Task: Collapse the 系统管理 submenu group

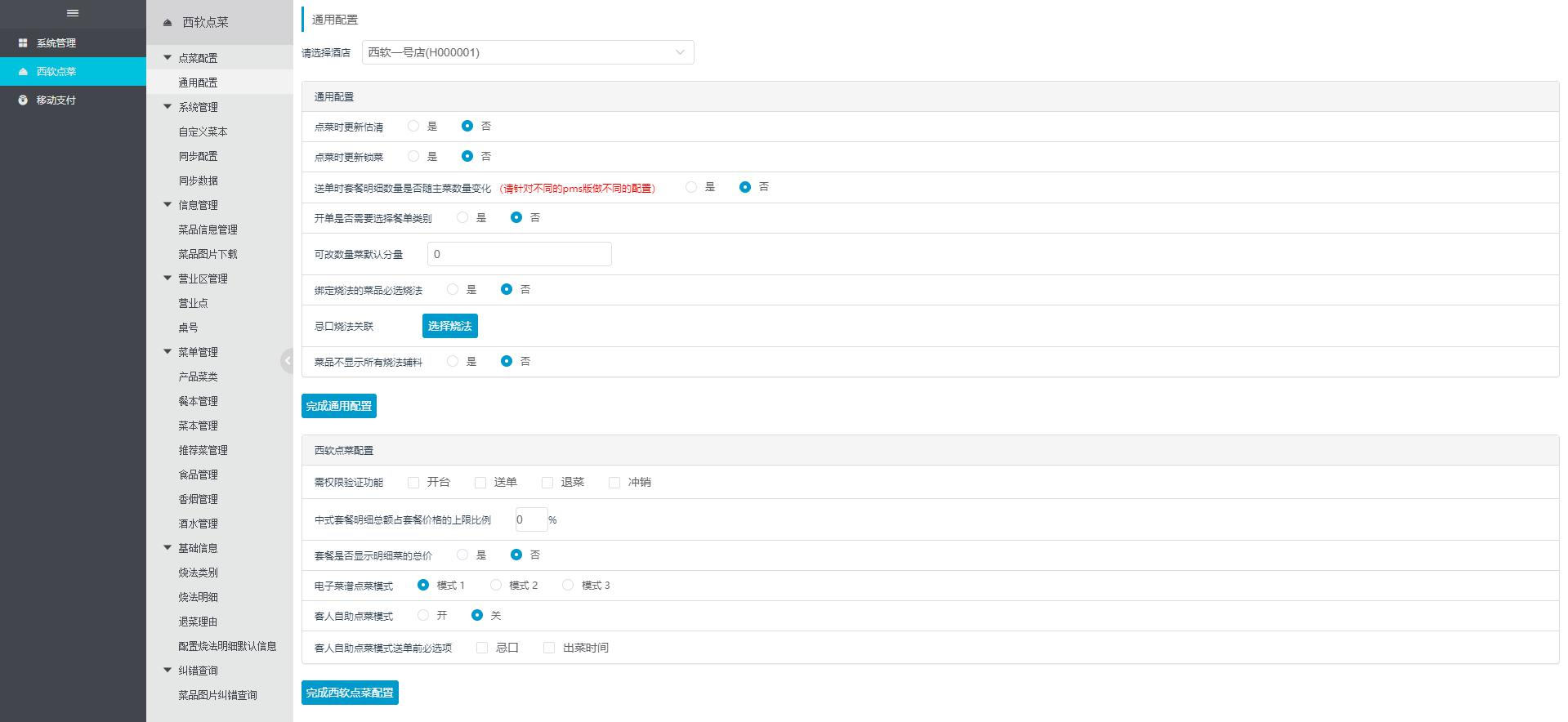Action: coord(168,107)
